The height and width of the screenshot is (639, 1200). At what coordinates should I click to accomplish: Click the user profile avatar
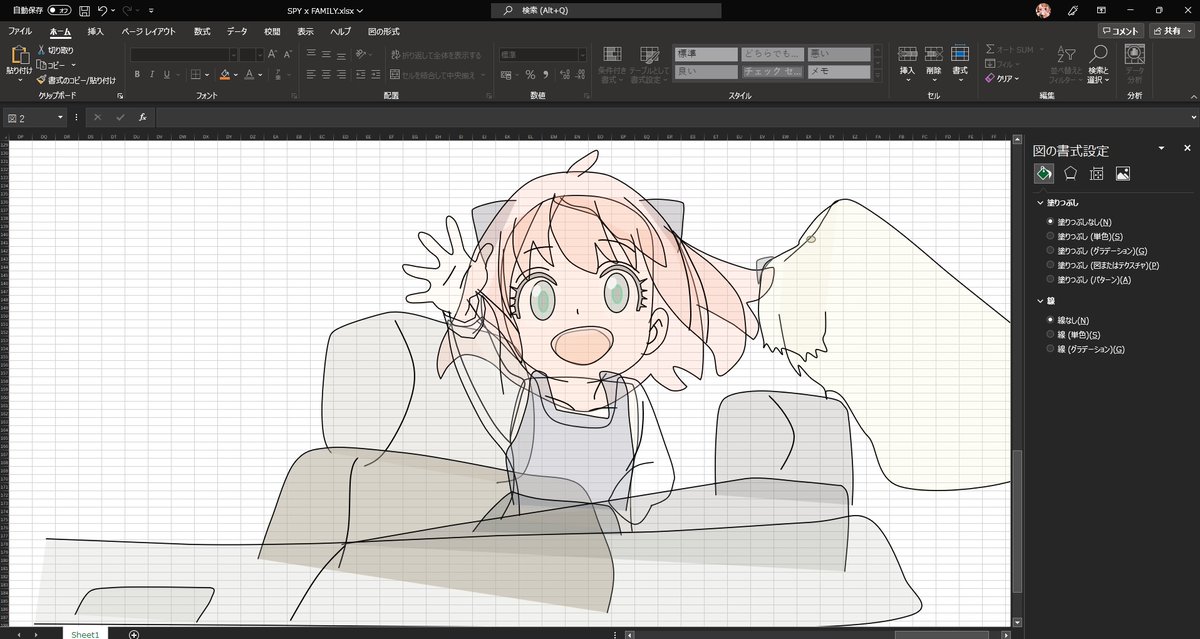click(x=1044, y=10)
